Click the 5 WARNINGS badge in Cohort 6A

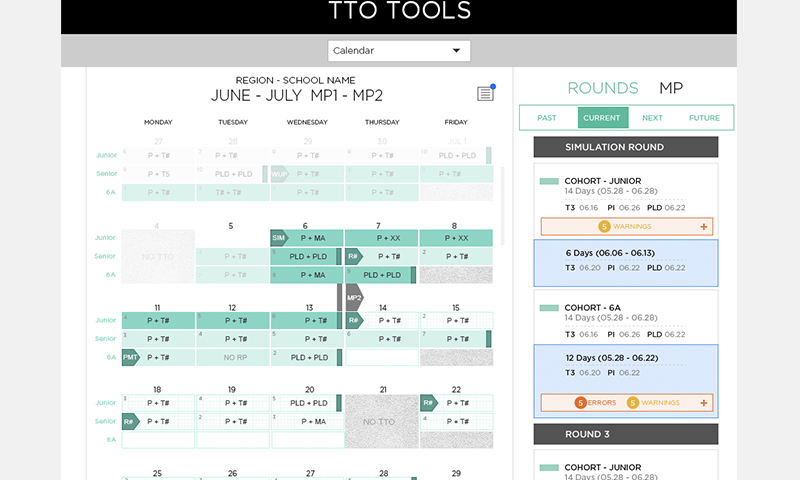(x=653, y=402)
